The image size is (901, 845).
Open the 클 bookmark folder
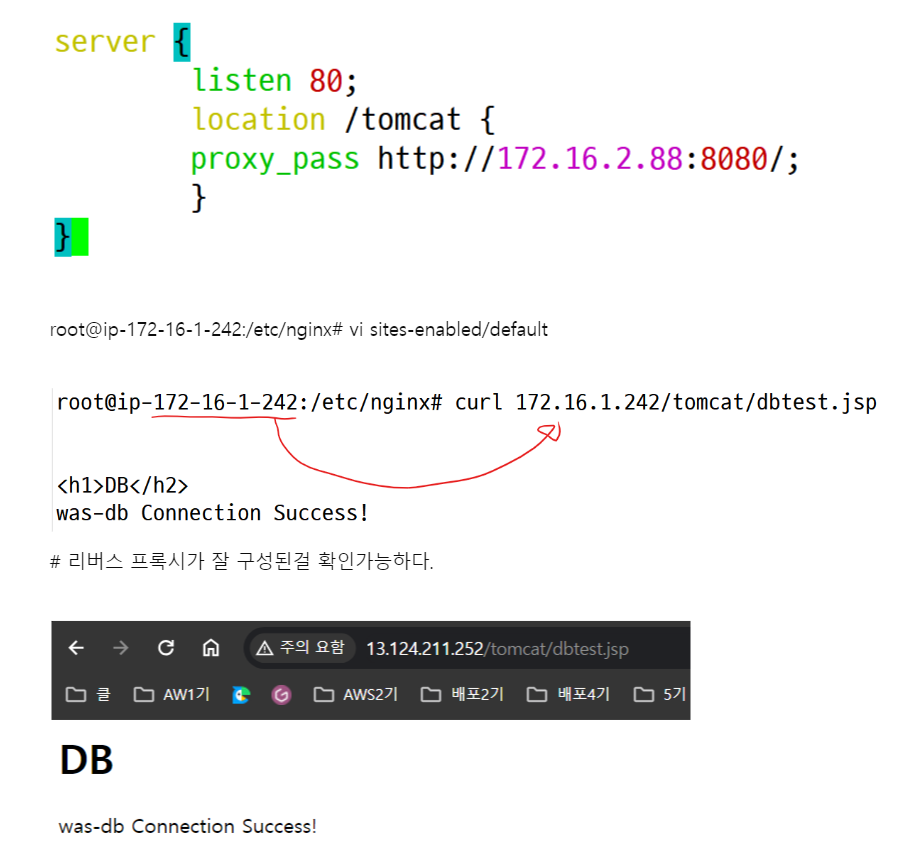point(88,694)
